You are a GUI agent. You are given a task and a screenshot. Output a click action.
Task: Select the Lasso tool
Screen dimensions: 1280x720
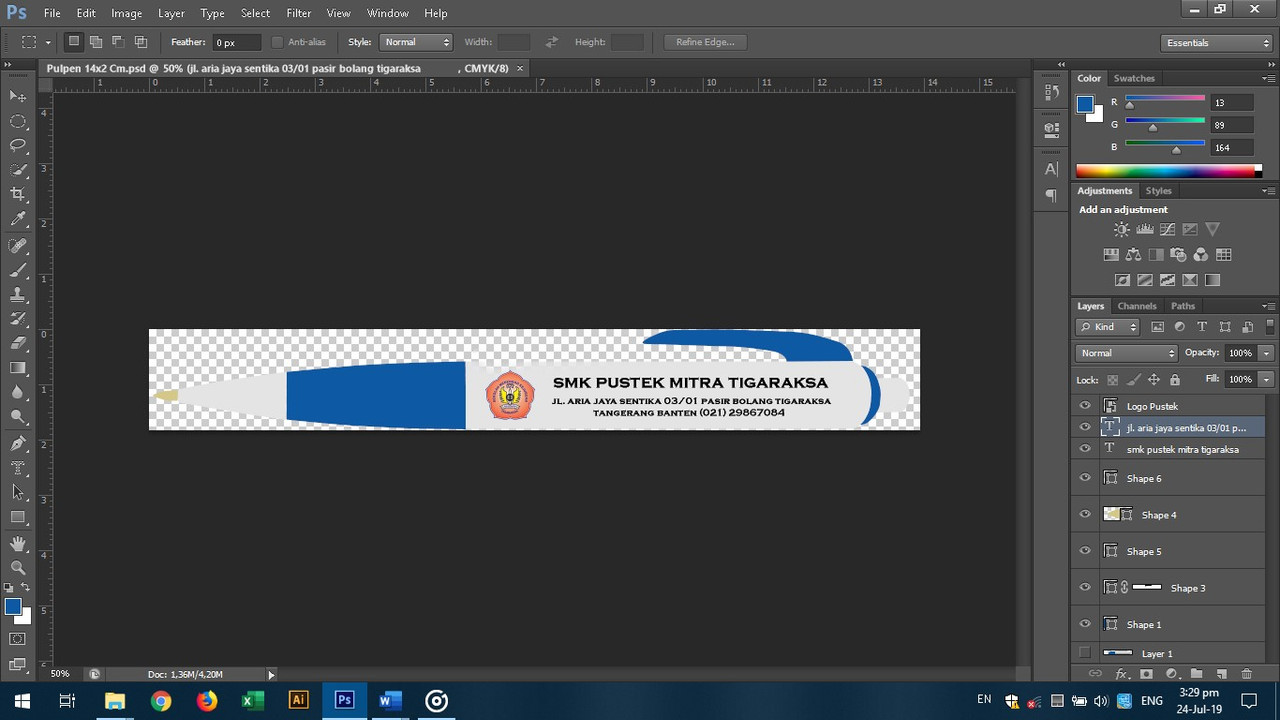click(x=18, y=146)
